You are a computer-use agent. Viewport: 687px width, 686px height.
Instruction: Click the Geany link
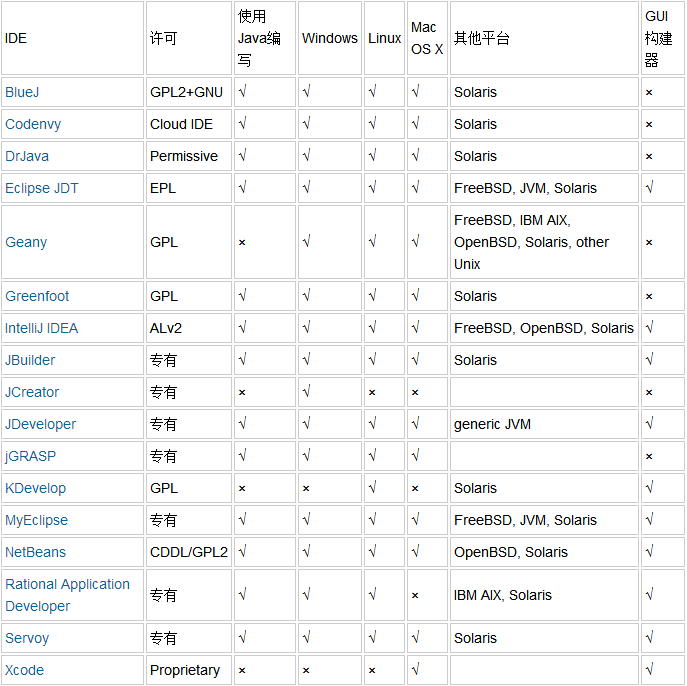(x=26, y=242)
